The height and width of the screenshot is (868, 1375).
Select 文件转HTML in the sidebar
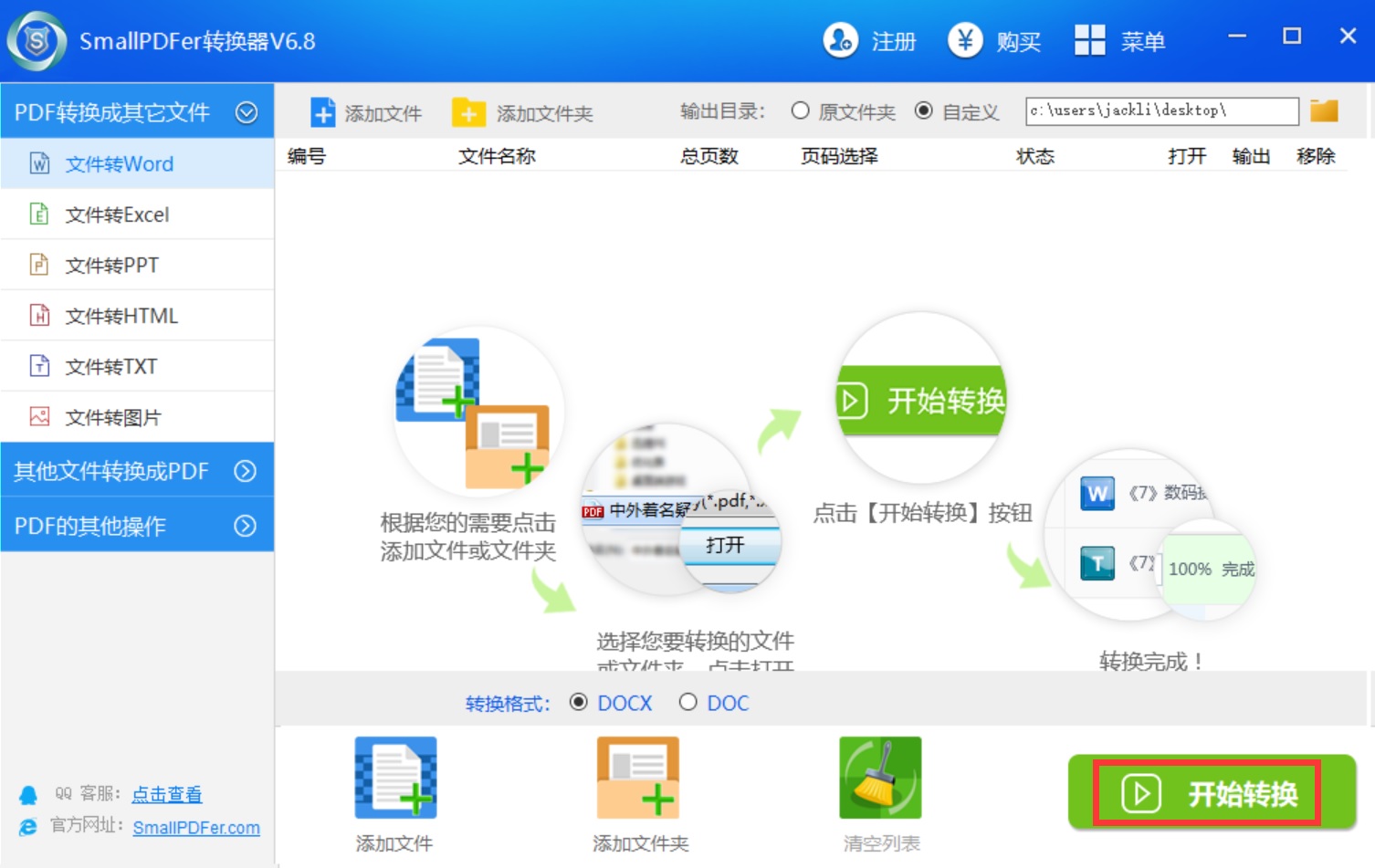[x=137, y=316]
